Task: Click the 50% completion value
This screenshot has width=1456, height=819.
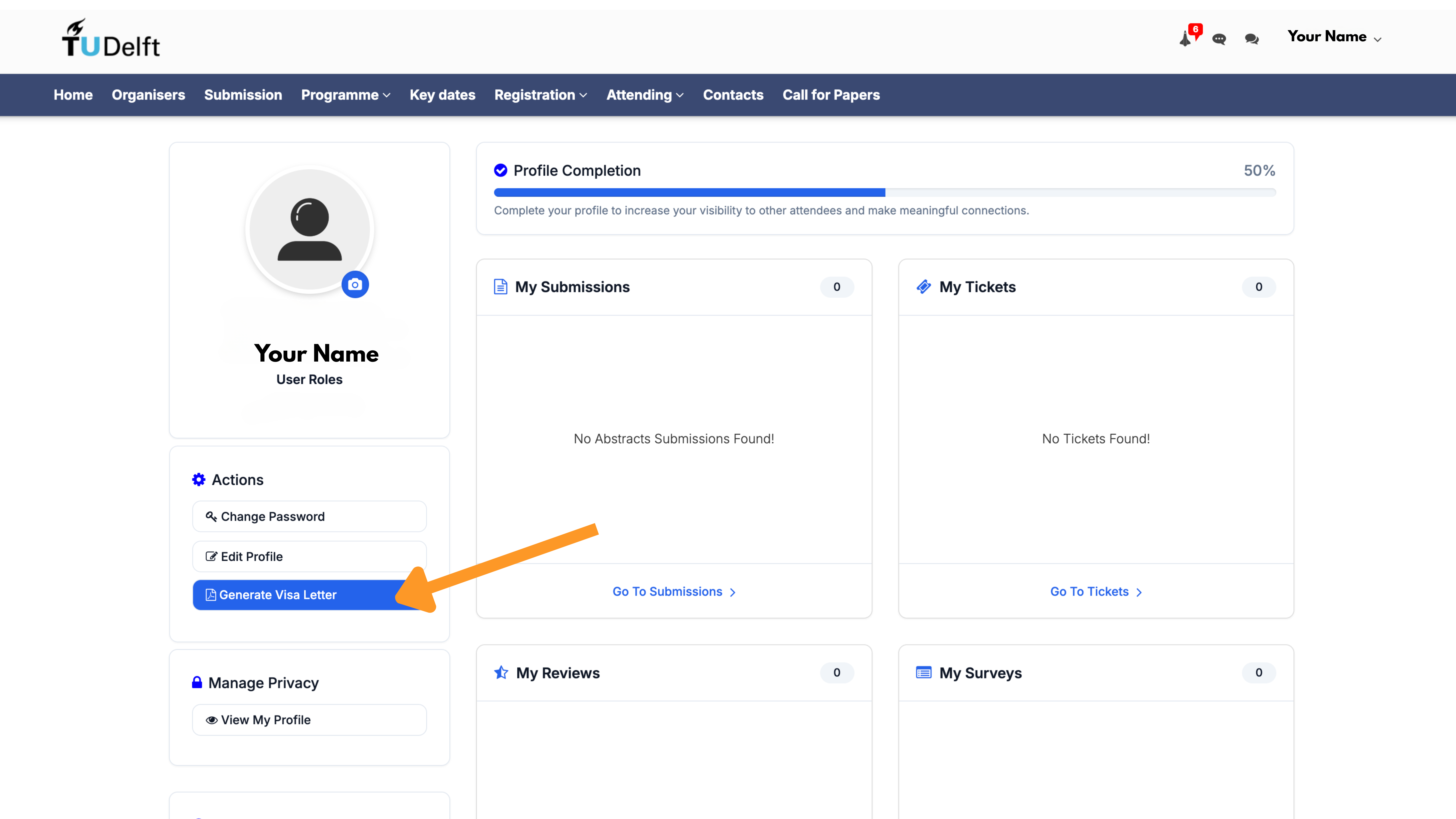Action: (x=1259, y=170)
